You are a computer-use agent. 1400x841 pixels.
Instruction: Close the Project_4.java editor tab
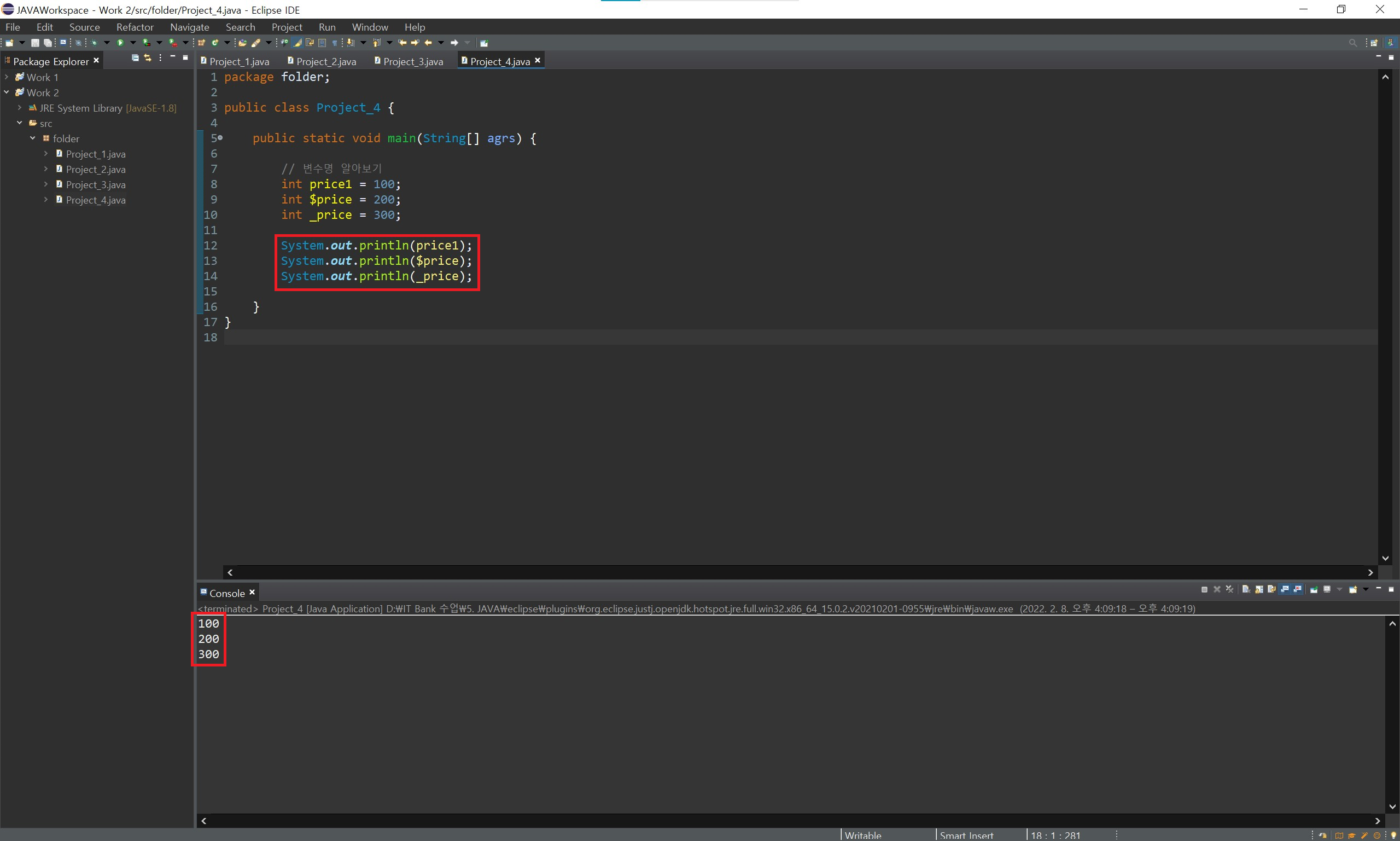click(538, 61)
